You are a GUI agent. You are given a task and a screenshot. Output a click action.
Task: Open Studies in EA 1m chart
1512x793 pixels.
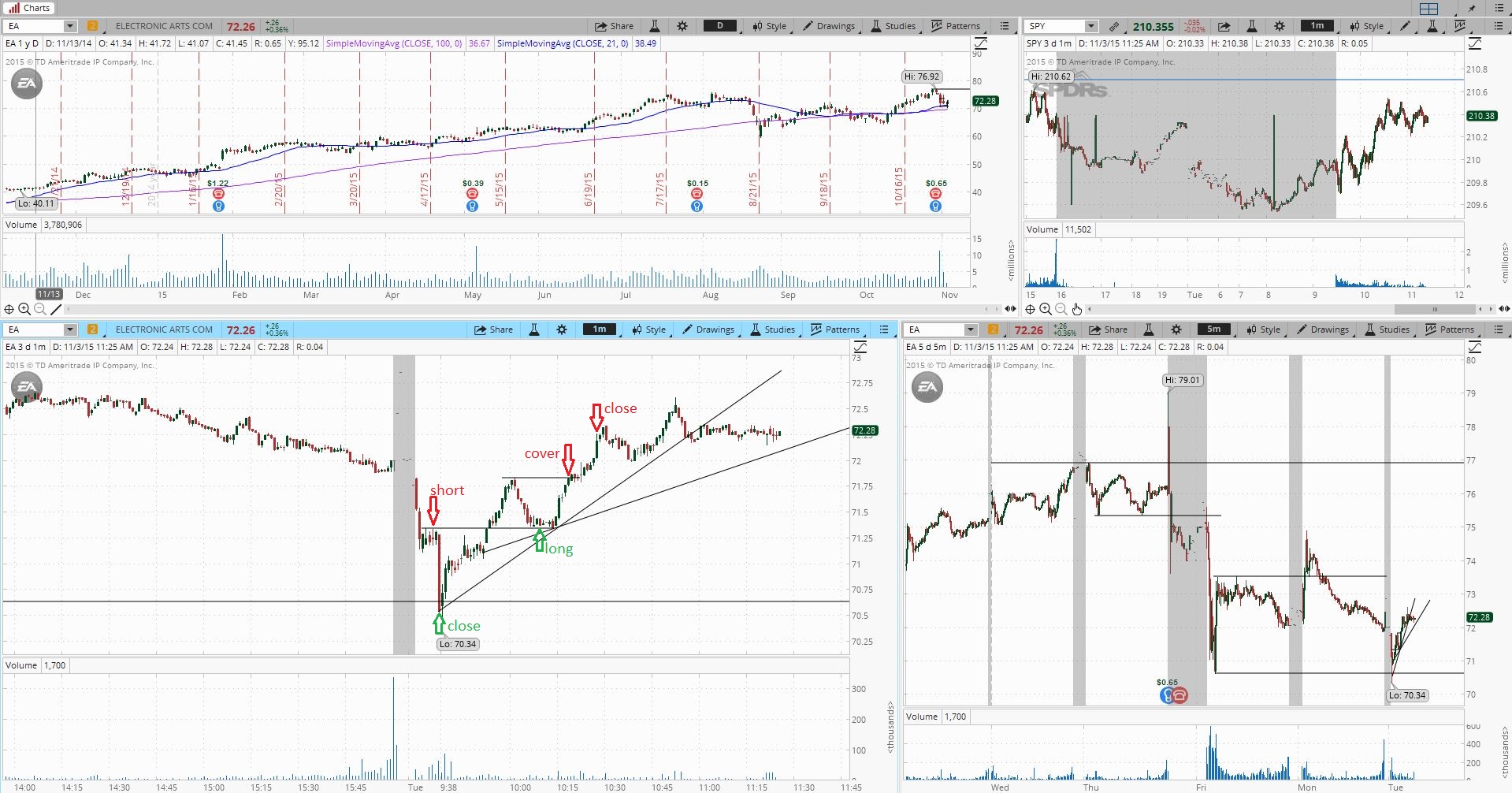[x=773, y=329]
